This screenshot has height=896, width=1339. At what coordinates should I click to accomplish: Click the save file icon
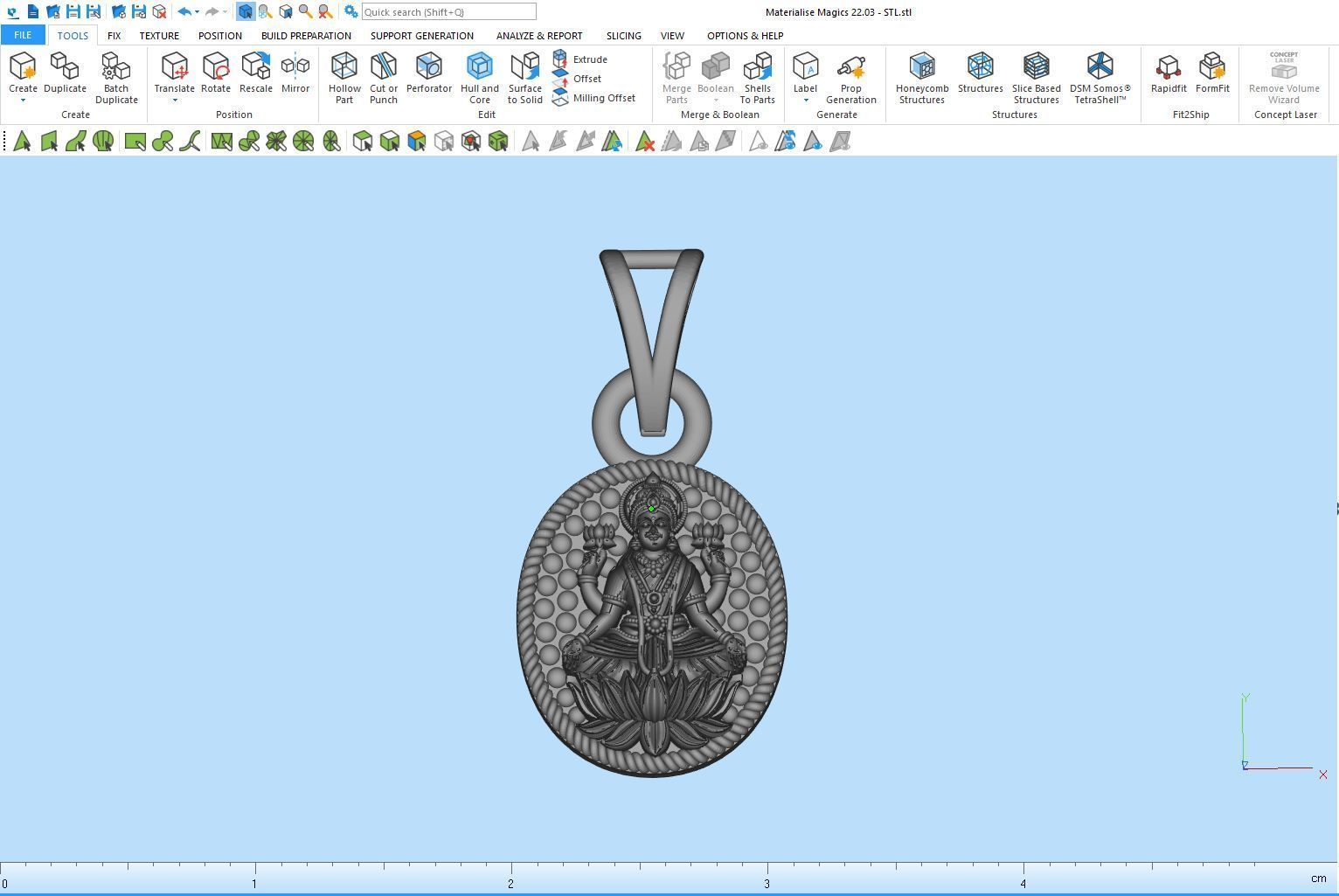pos(73,11)
